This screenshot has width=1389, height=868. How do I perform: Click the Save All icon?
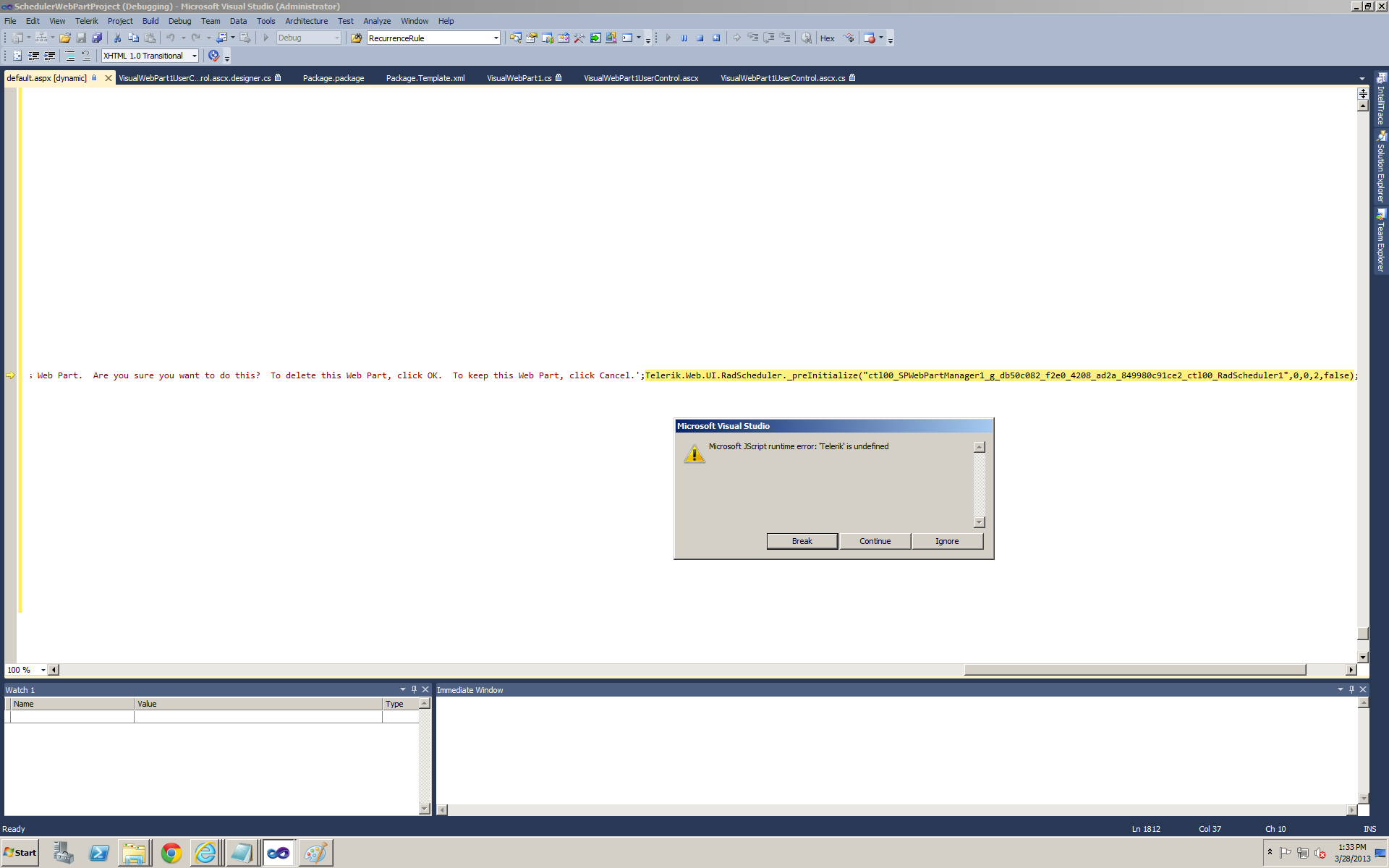97,38
